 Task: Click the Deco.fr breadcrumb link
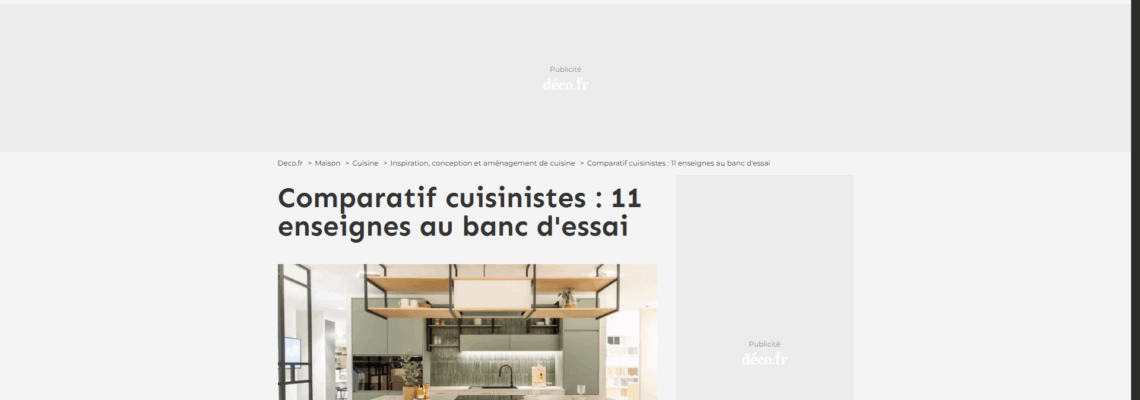[290, 162]
